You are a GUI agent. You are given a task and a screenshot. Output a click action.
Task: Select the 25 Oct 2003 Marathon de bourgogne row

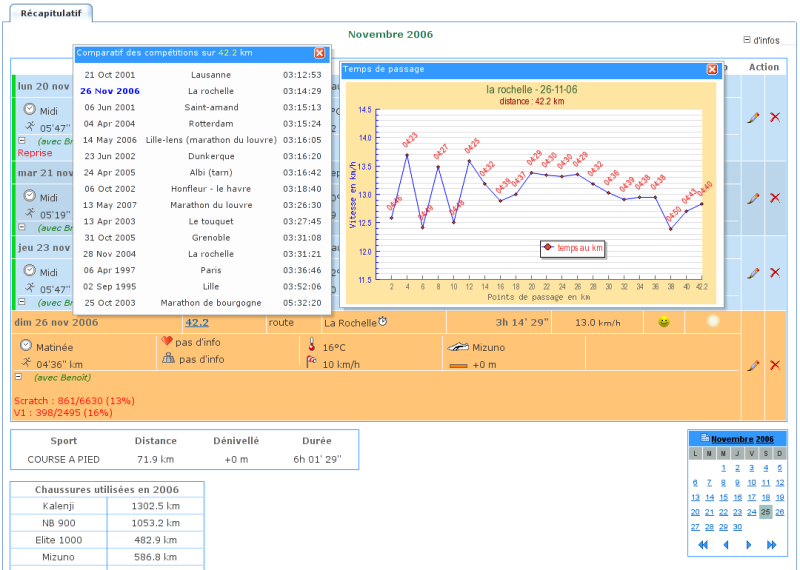(203, 303)
